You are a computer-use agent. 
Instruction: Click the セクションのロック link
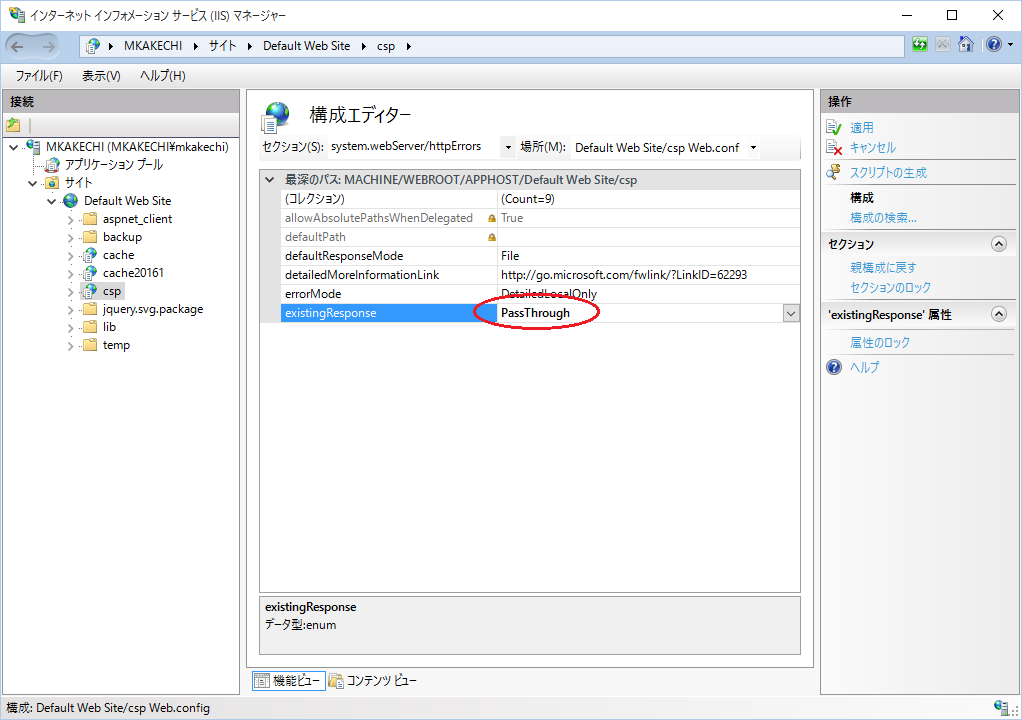tap(890, 288)
